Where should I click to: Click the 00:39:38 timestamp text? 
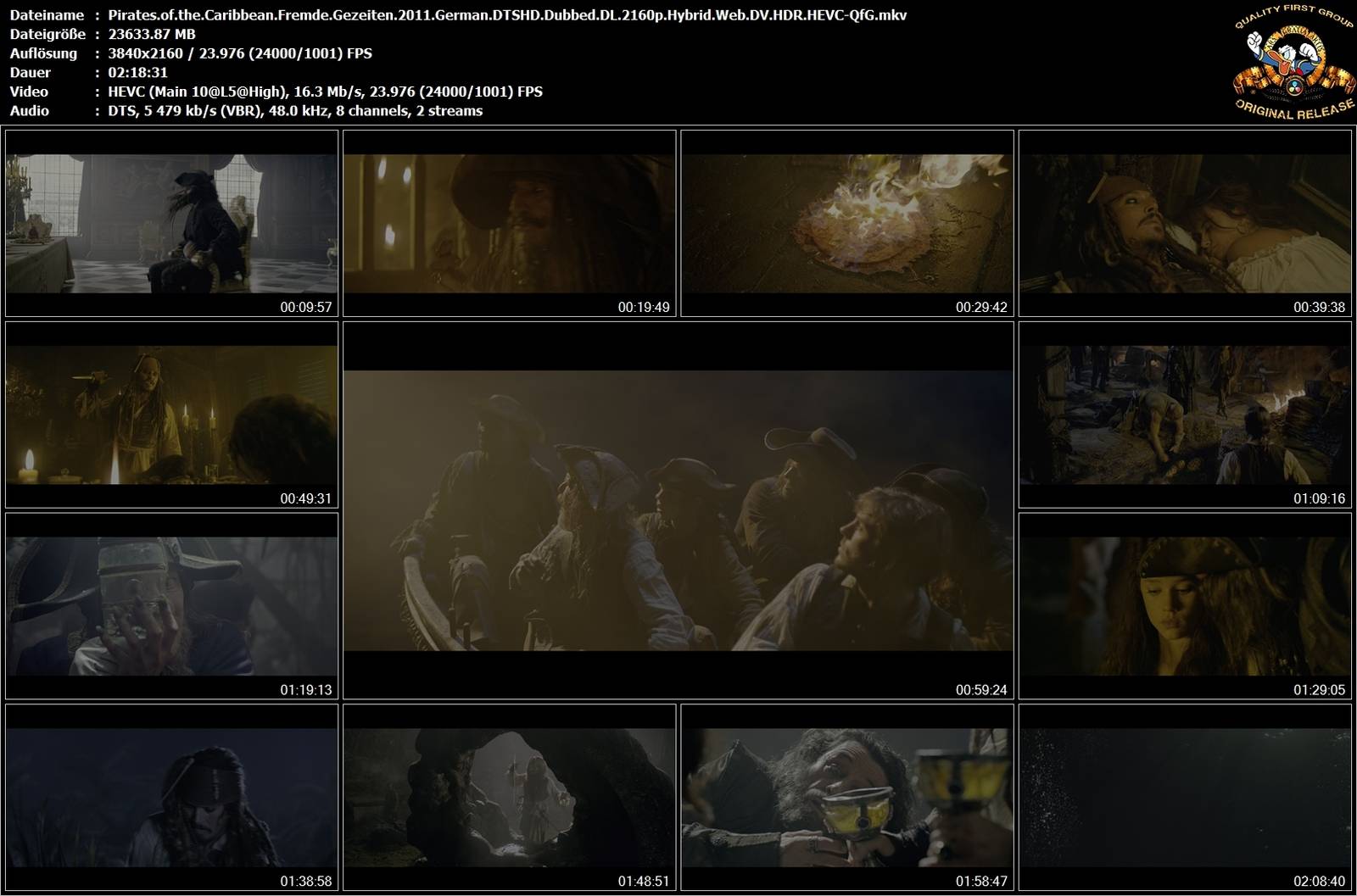pos(1319,307)
